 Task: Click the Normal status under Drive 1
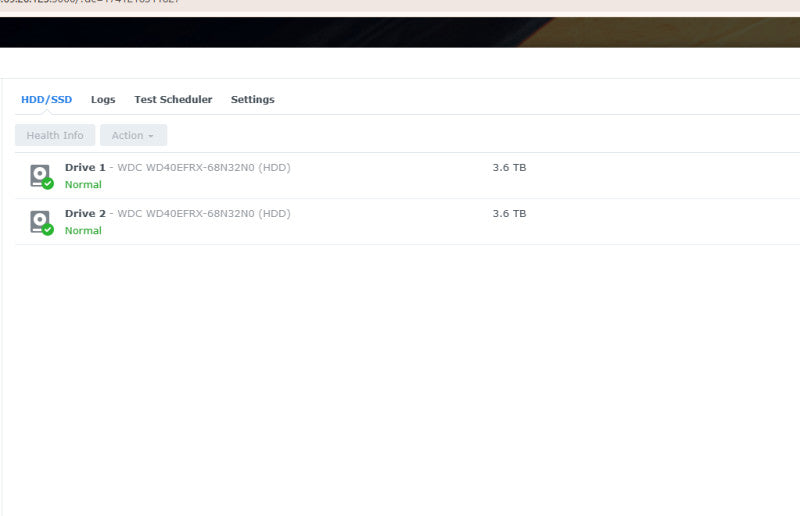pos(83,185)
